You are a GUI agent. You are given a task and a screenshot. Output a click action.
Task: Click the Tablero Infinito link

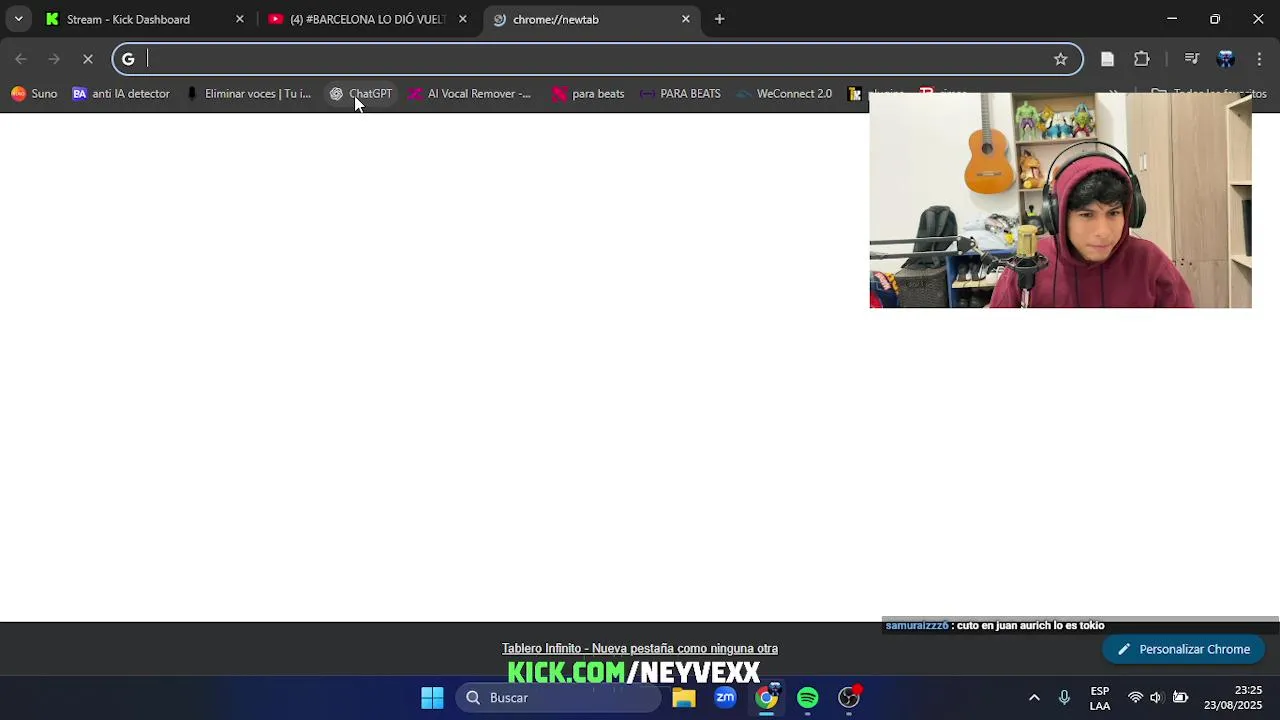click(640, 649)
